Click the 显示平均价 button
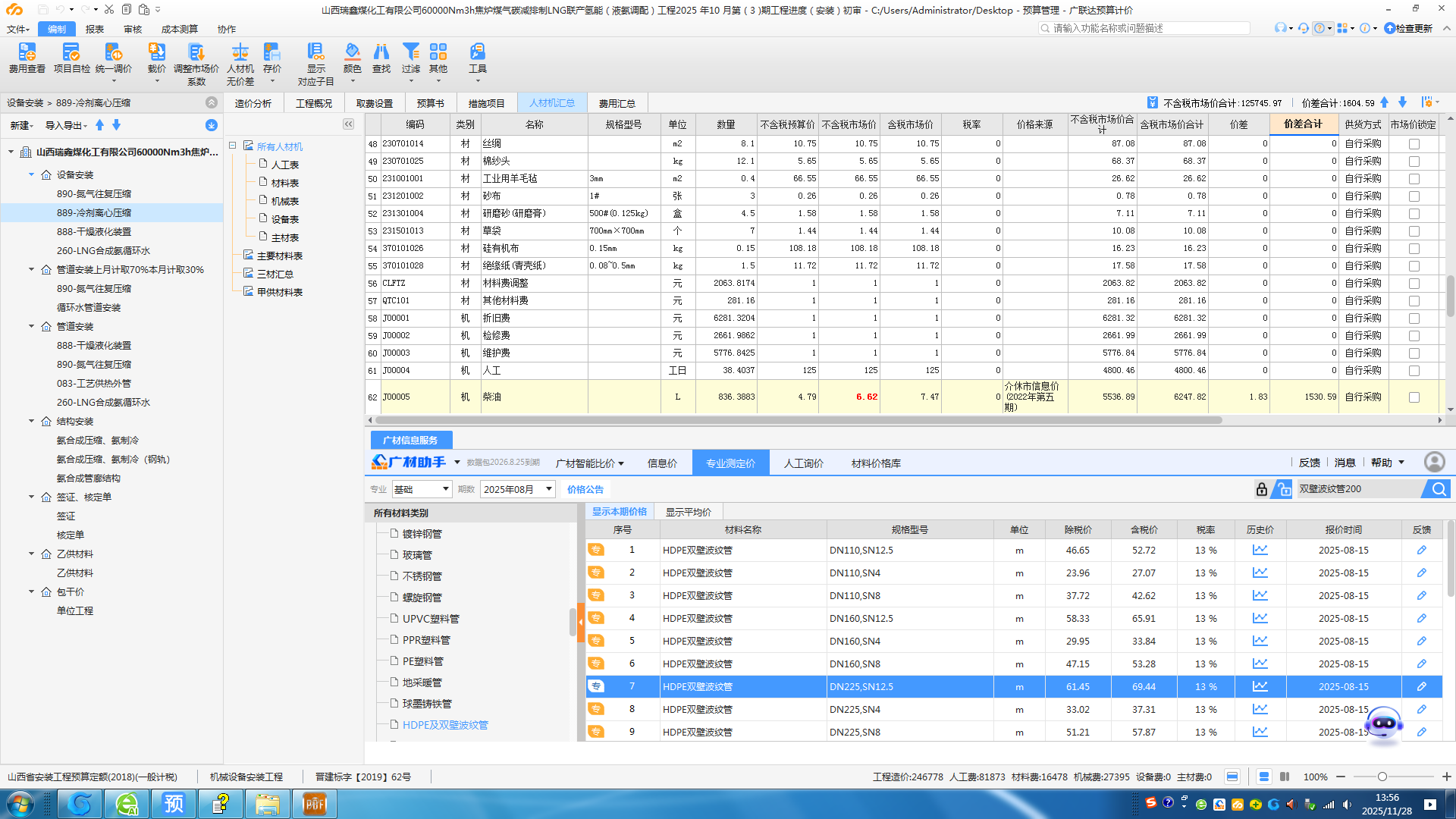Image resolution: width=1456 pixels, height=819 pixels. click(x=688, y=512)
